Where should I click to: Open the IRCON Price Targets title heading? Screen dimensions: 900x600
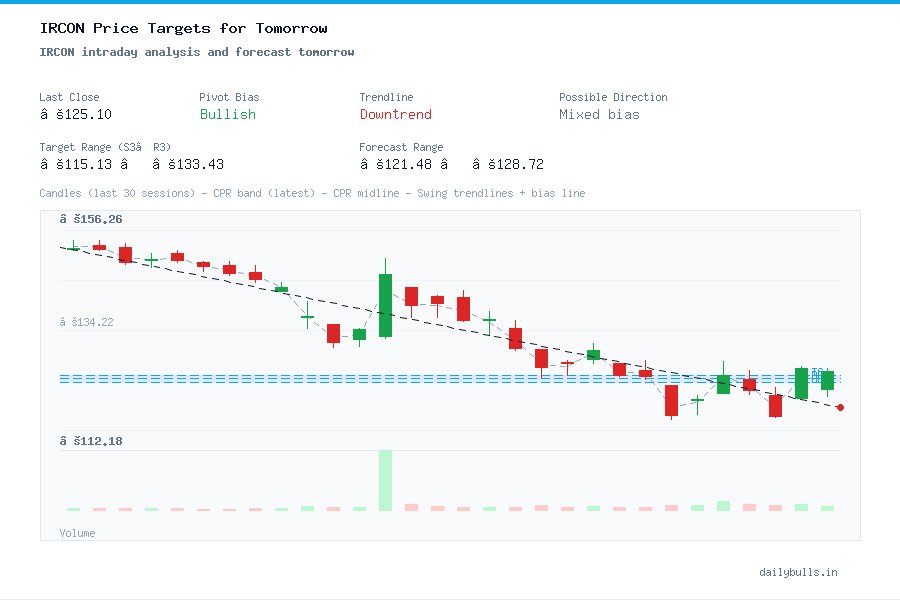[182, 28]
